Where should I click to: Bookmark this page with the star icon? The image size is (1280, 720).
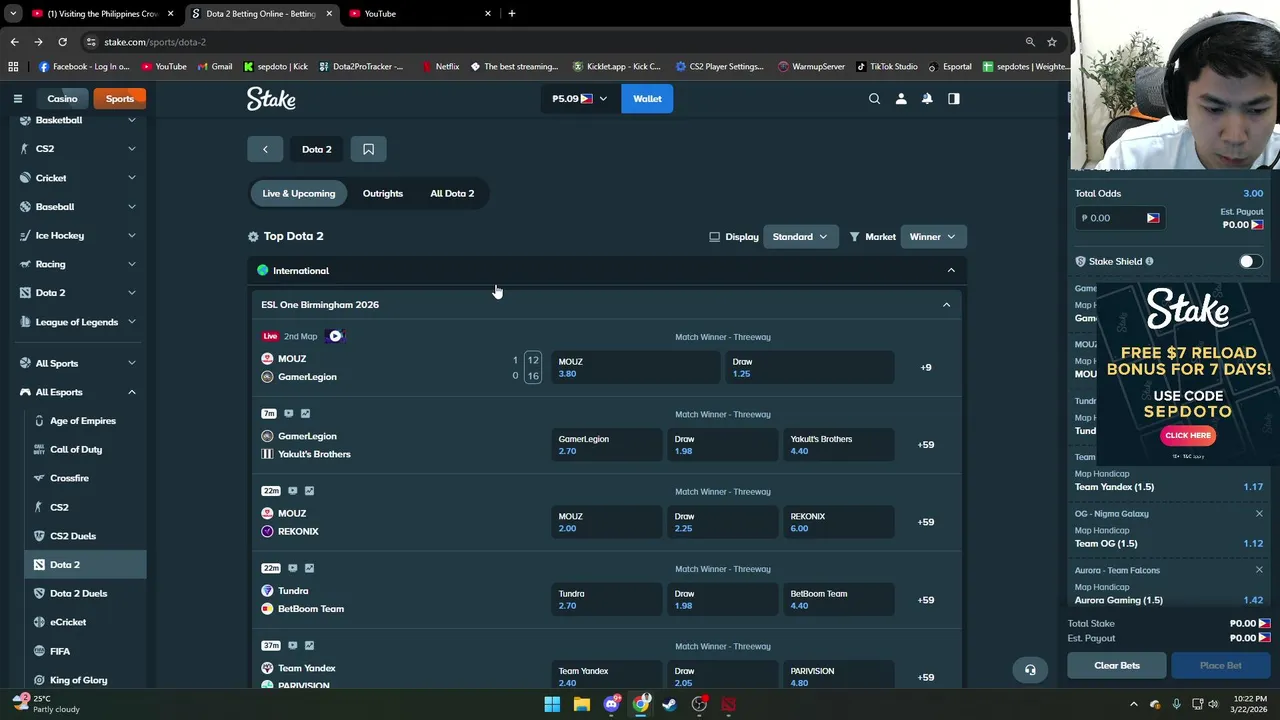(1052, 42)
